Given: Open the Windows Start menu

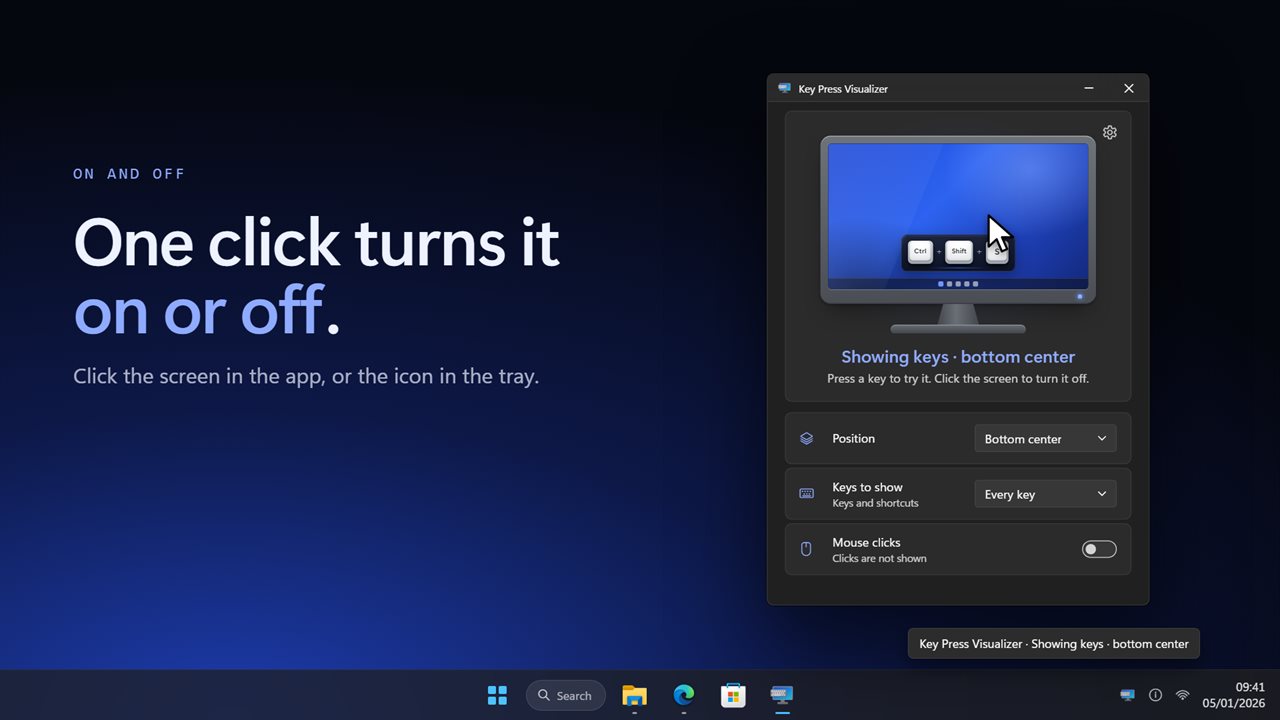Looking at the screenshot, I should (497, 695).
